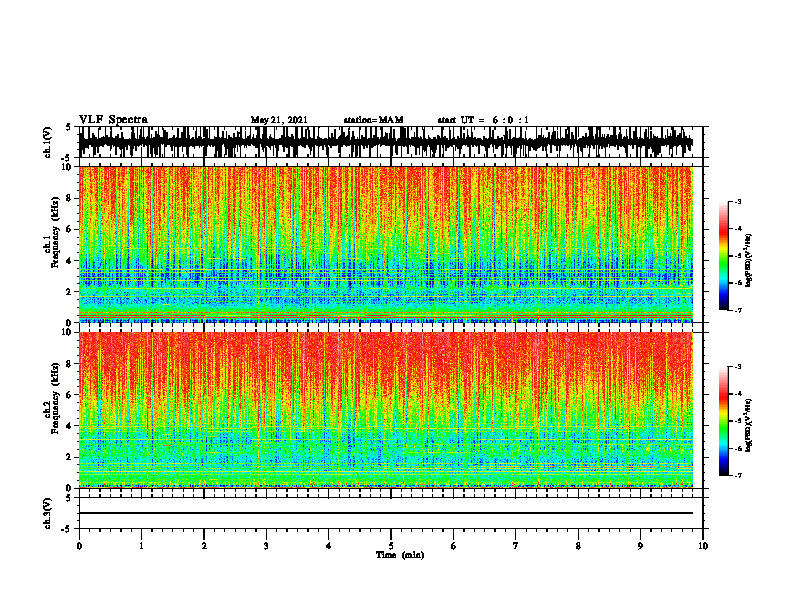Click inside the ch.2 spectrogram panel
The image size is (792, 612).
[385, 410]
